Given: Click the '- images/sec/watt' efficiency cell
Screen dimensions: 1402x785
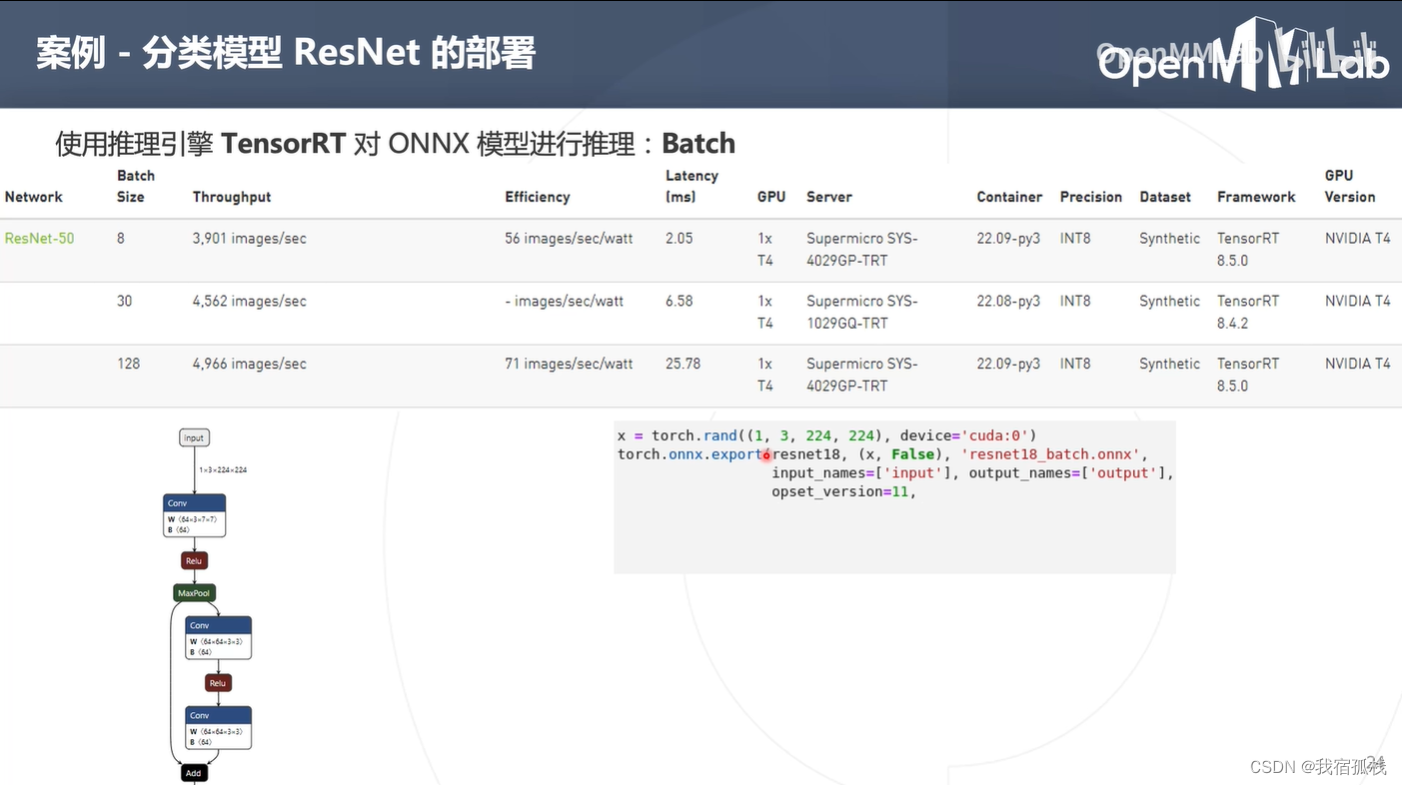Looking at the screenshot, I should (x=565, y=301).
